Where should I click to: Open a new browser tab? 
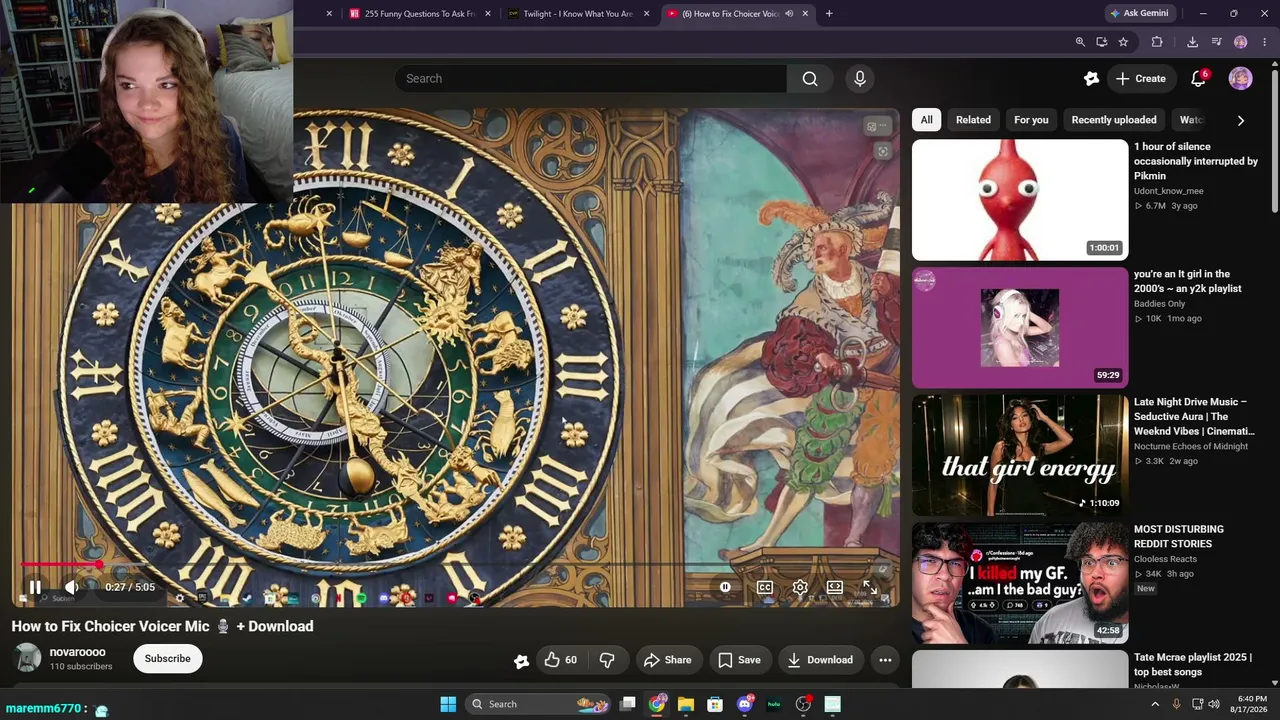829,14
